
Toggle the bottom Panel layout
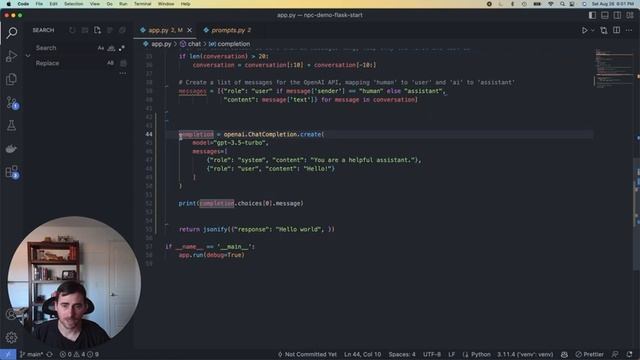[x=605, y=15]
